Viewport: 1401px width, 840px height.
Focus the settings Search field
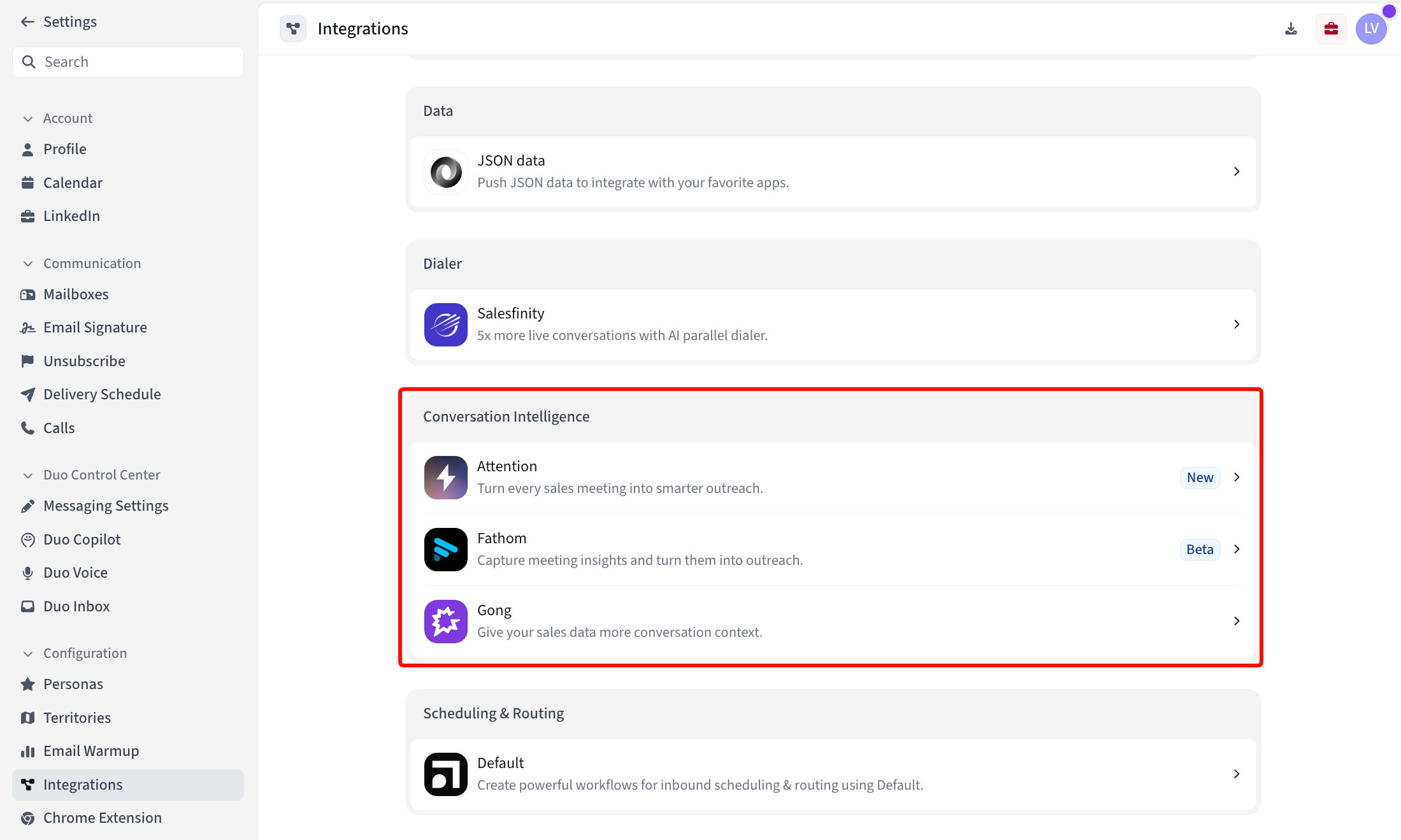pyautogui.click(x=128, y=62)
